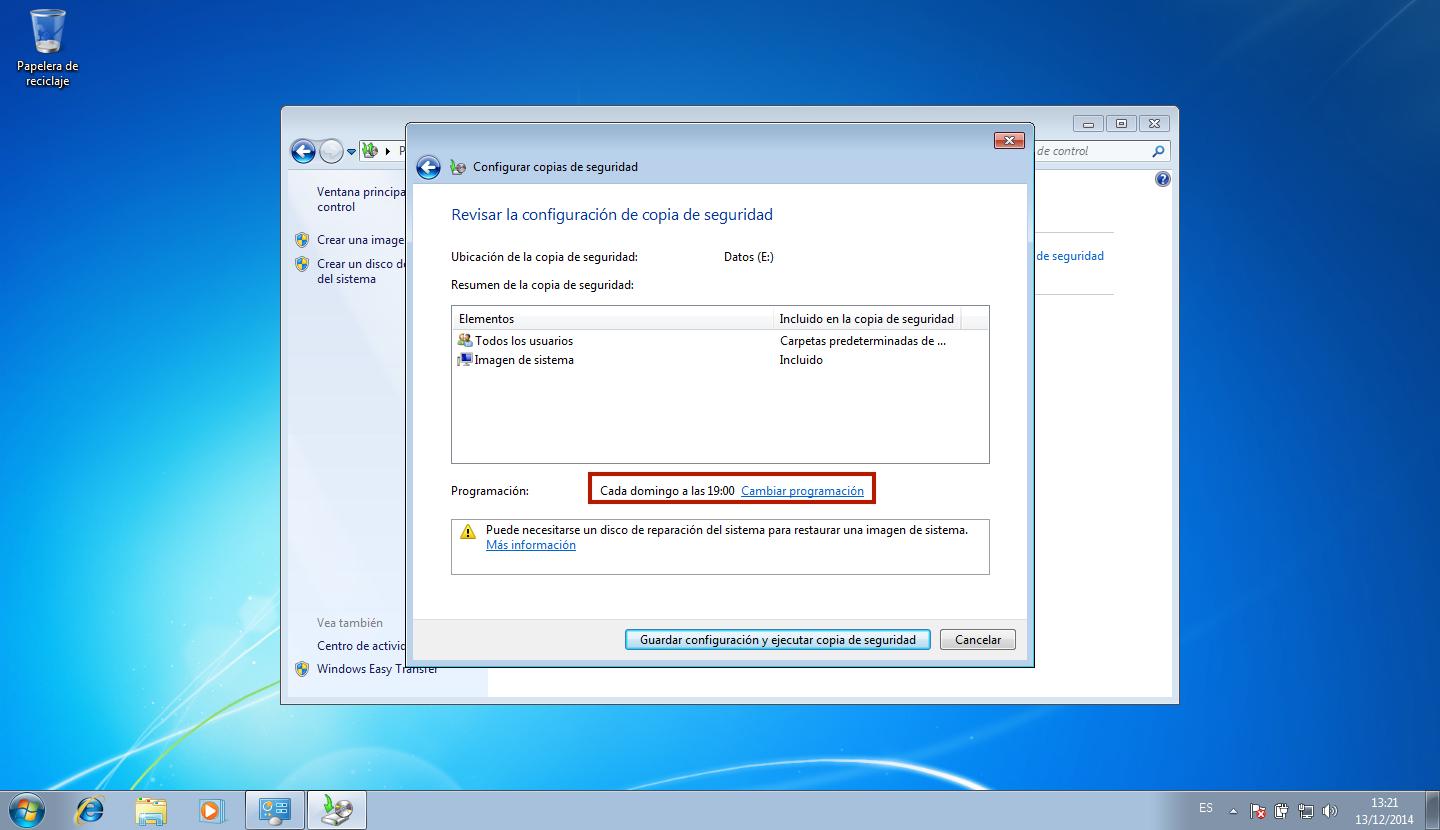Image resolution: width=1440 pixels, height=830 pixels.
Task: Open Internet Explorer from taskbar
Action: [x=90, y=809]
